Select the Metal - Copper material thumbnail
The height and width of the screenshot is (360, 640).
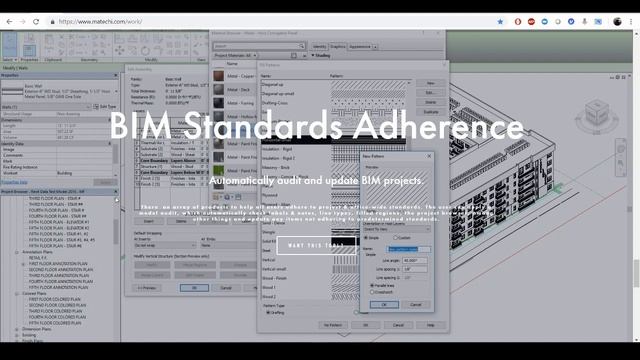pyautogui.click(x=219, y=76)
